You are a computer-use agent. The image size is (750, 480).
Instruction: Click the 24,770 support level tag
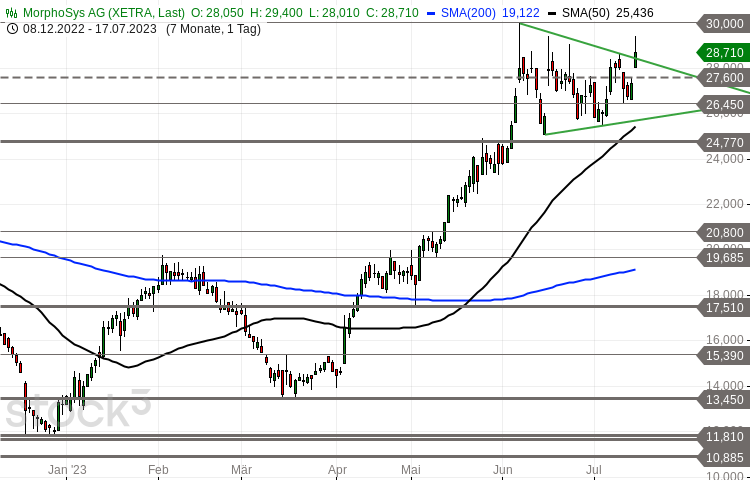point(724,142)
